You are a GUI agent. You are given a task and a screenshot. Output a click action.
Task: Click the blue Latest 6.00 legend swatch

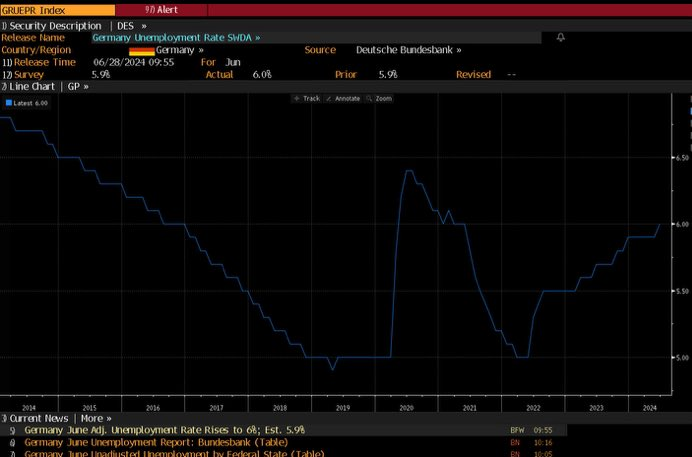click(x=8, y=103)
